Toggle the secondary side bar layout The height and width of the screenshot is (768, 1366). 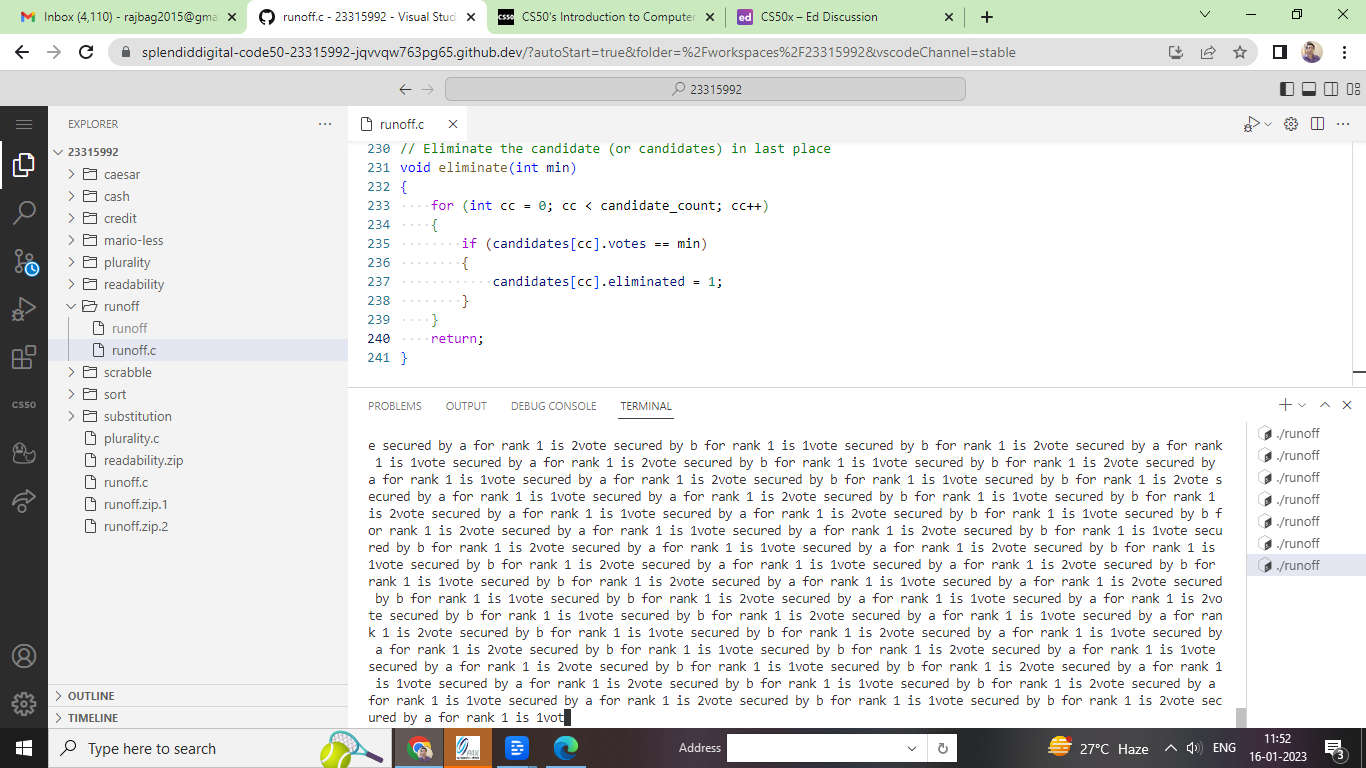coord(1331,89)
